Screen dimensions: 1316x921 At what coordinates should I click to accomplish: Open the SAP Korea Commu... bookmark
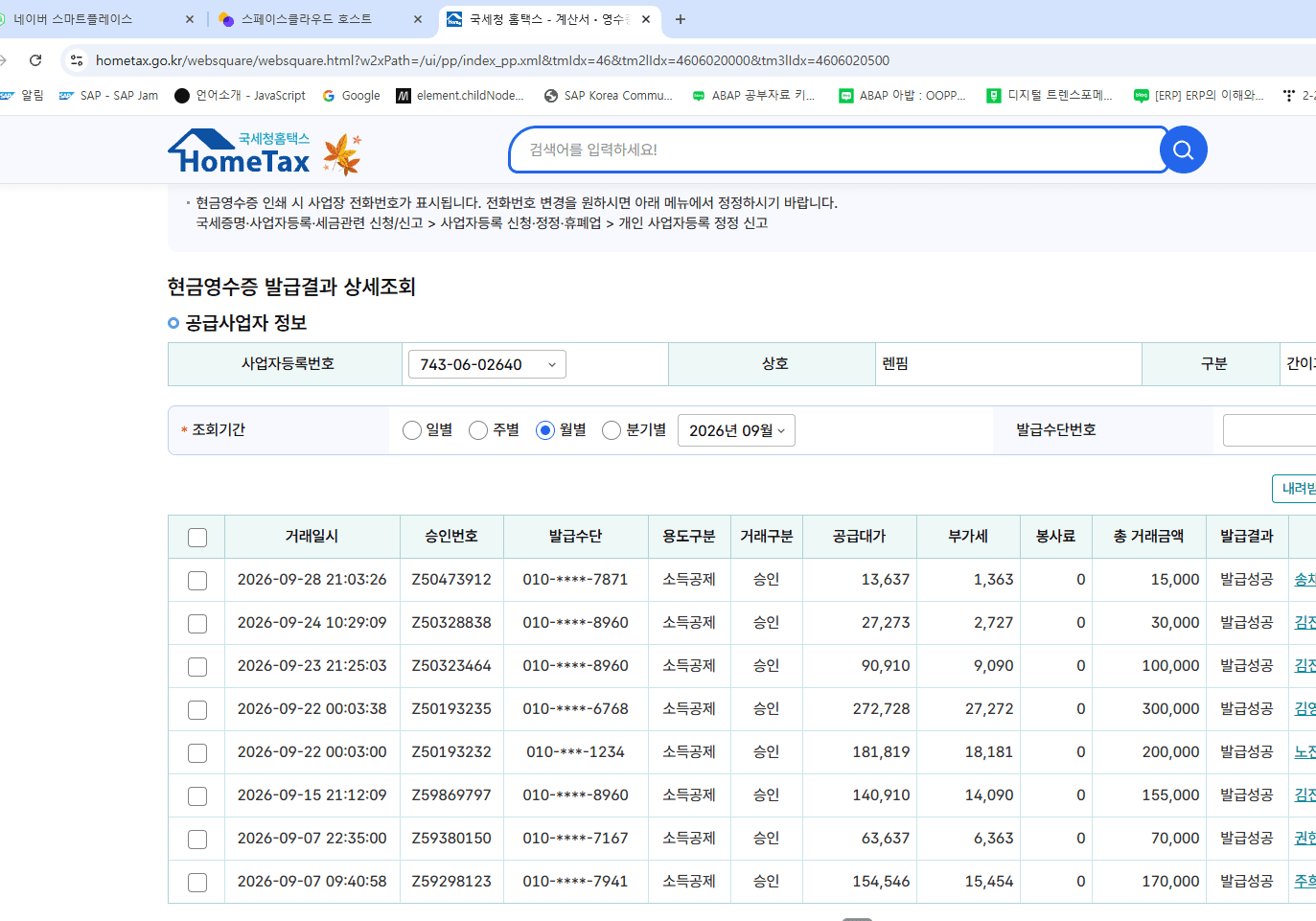[609, 96]
